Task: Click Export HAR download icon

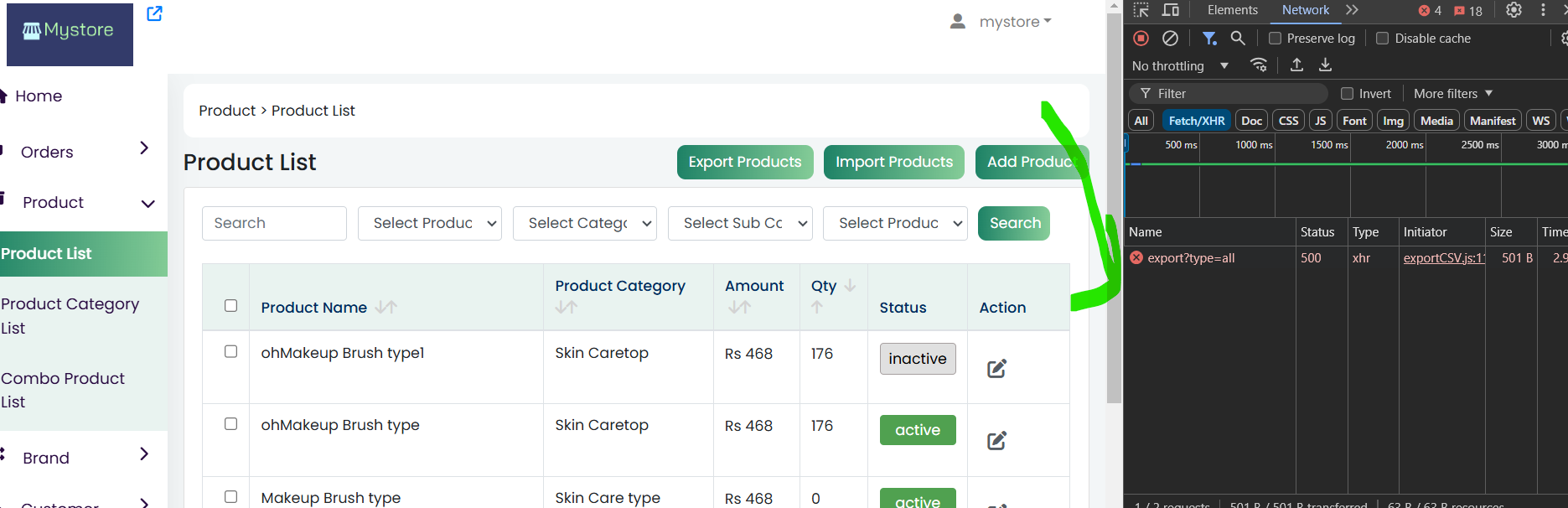Action: (1325, 65)
